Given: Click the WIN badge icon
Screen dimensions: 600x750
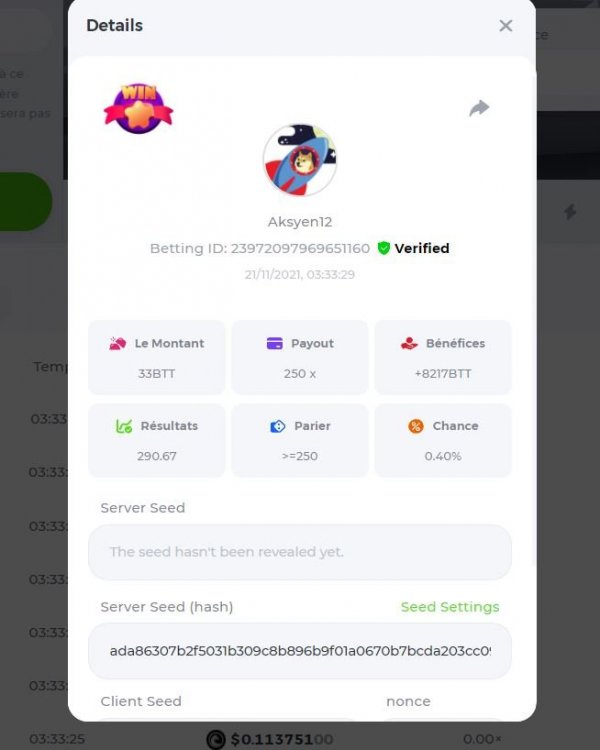Looking at the screenshot, I should (x=138, y=108).
